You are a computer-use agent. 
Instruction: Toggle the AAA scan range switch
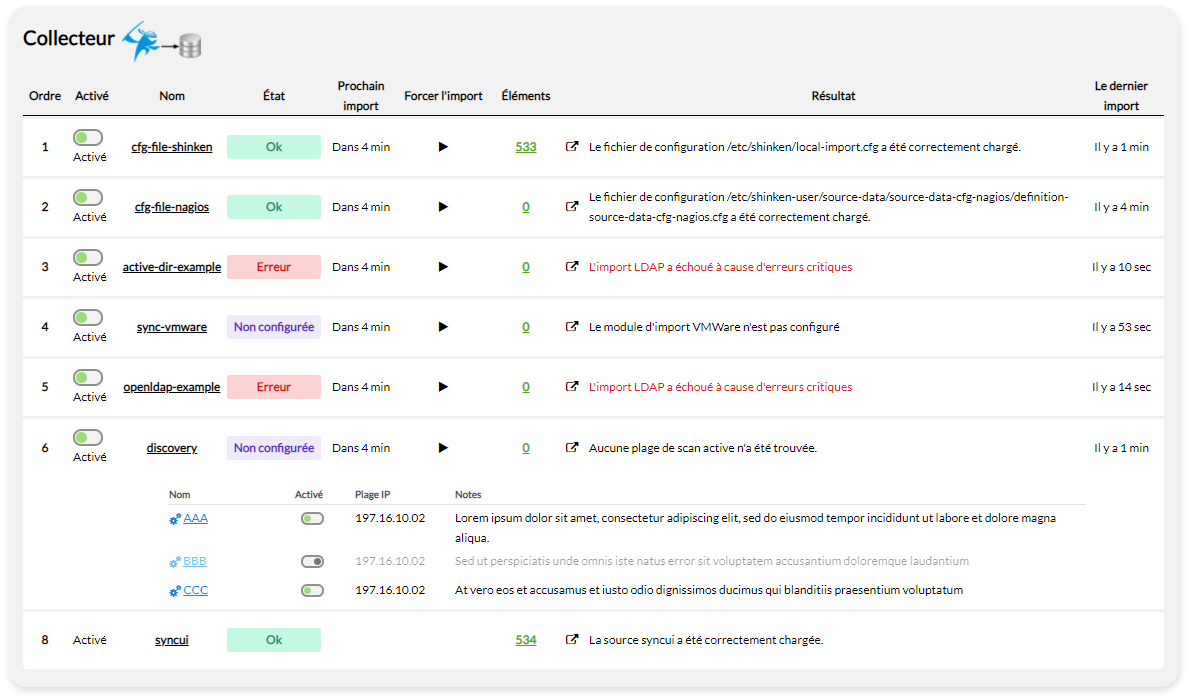coord(312,519)
